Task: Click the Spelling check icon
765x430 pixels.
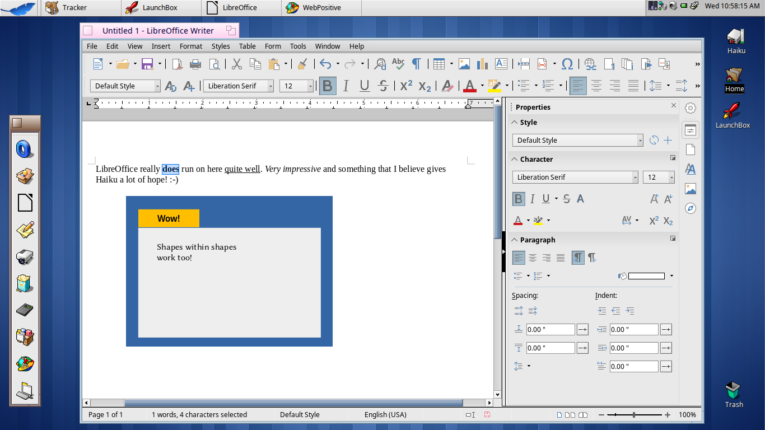Action: pos(398,64)
